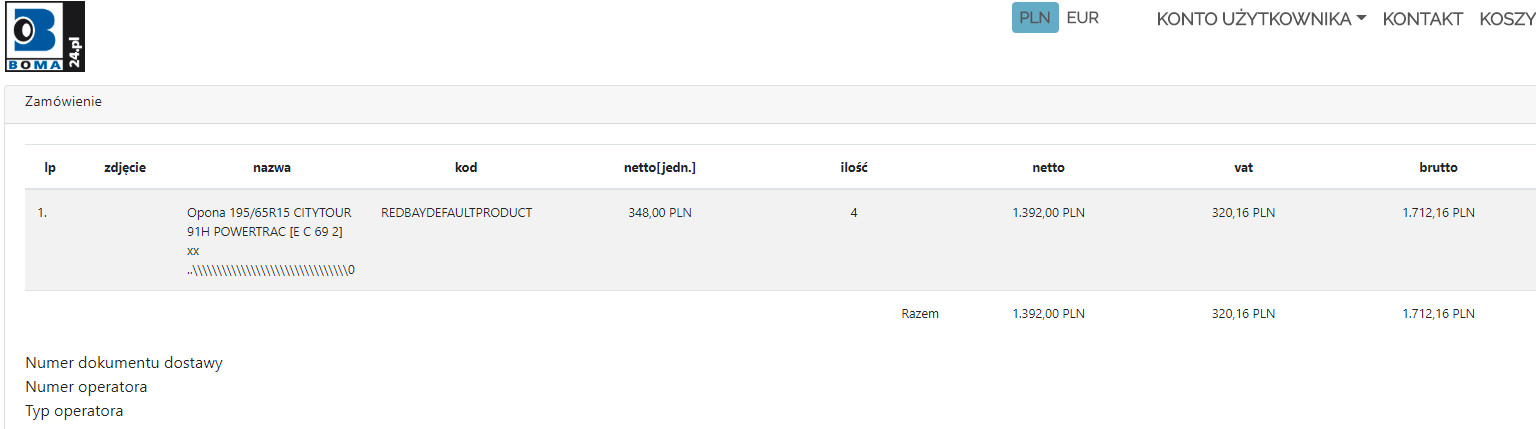Click 'Numer dokumentu dostawy' label
Screen dimensions: 1536x429
click(124, 363)
